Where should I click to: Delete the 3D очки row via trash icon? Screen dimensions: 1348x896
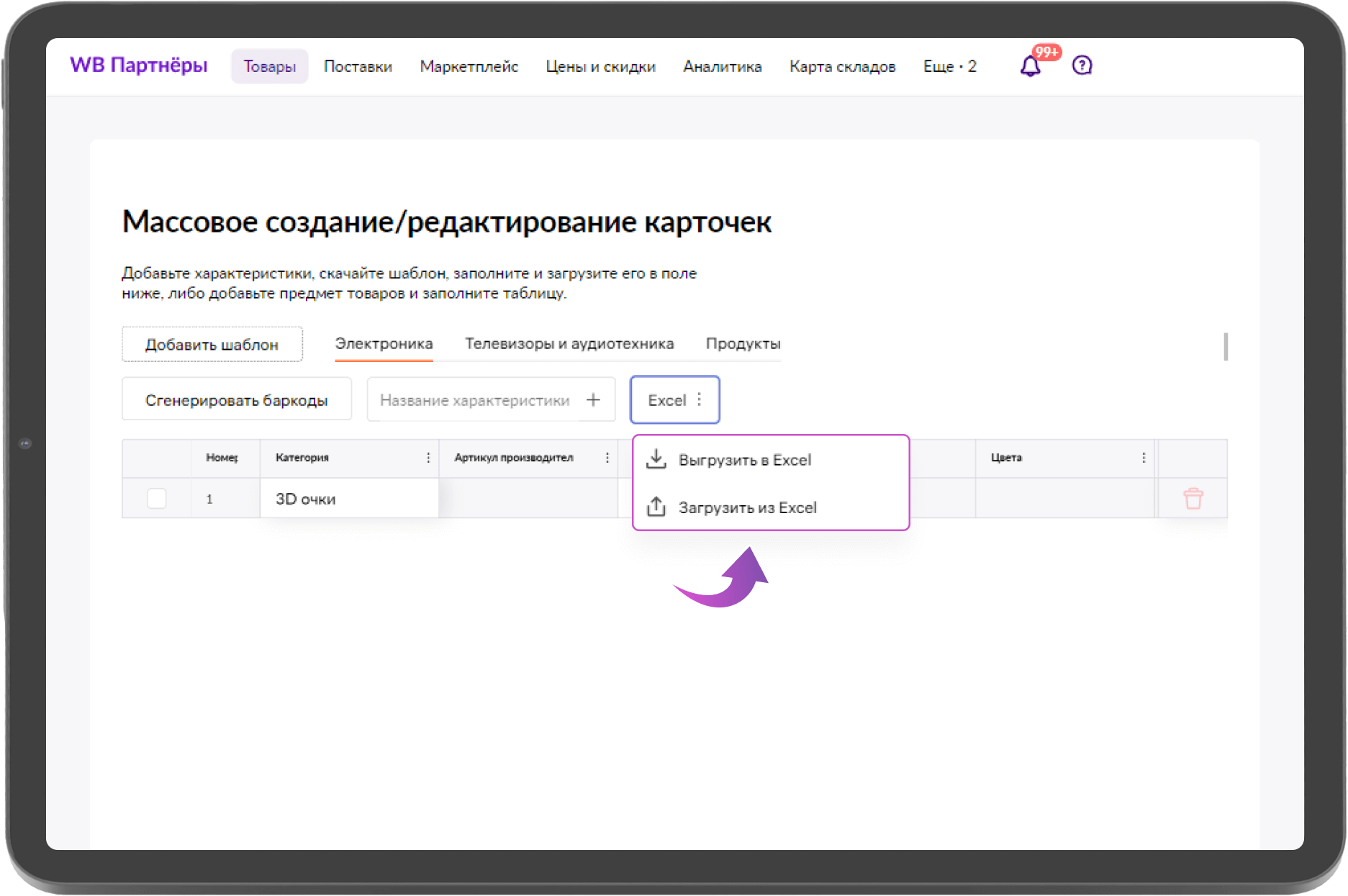1192,498
